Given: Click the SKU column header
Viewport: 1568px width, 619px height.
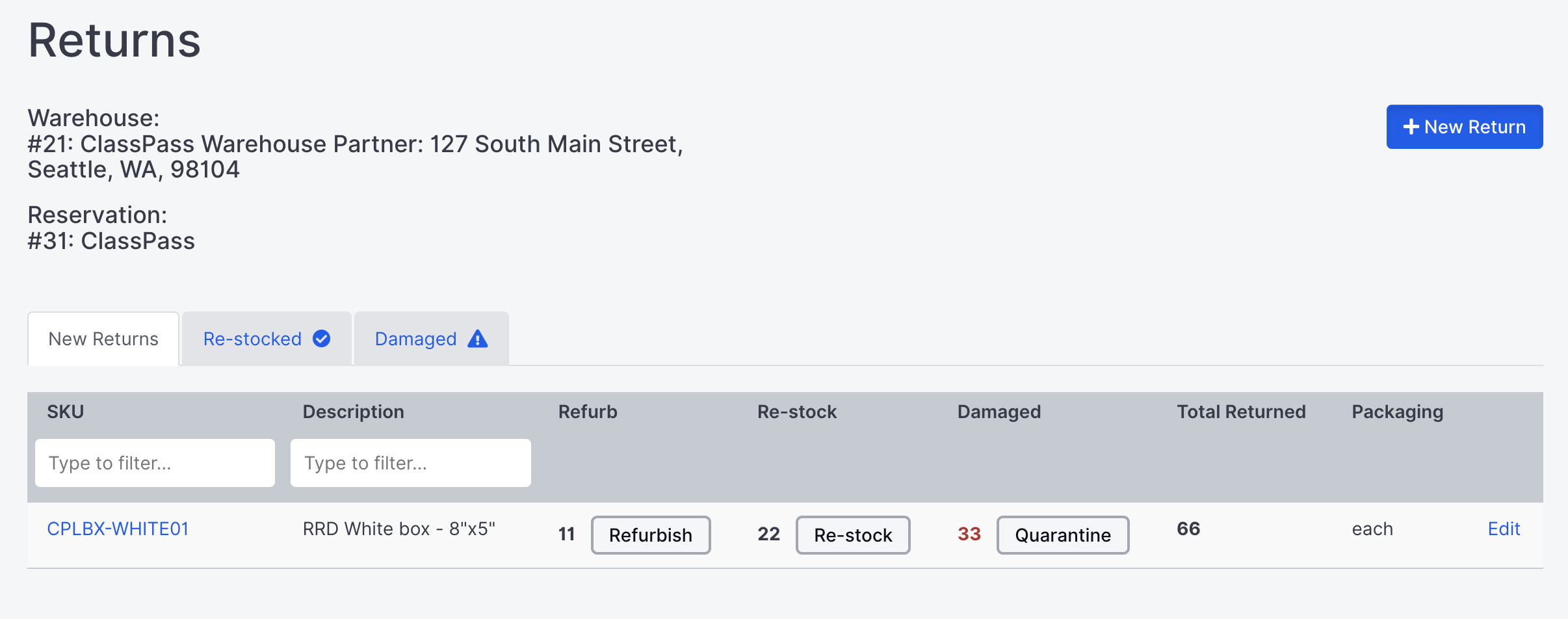Looking at the screenshot, I should [65, 412].
